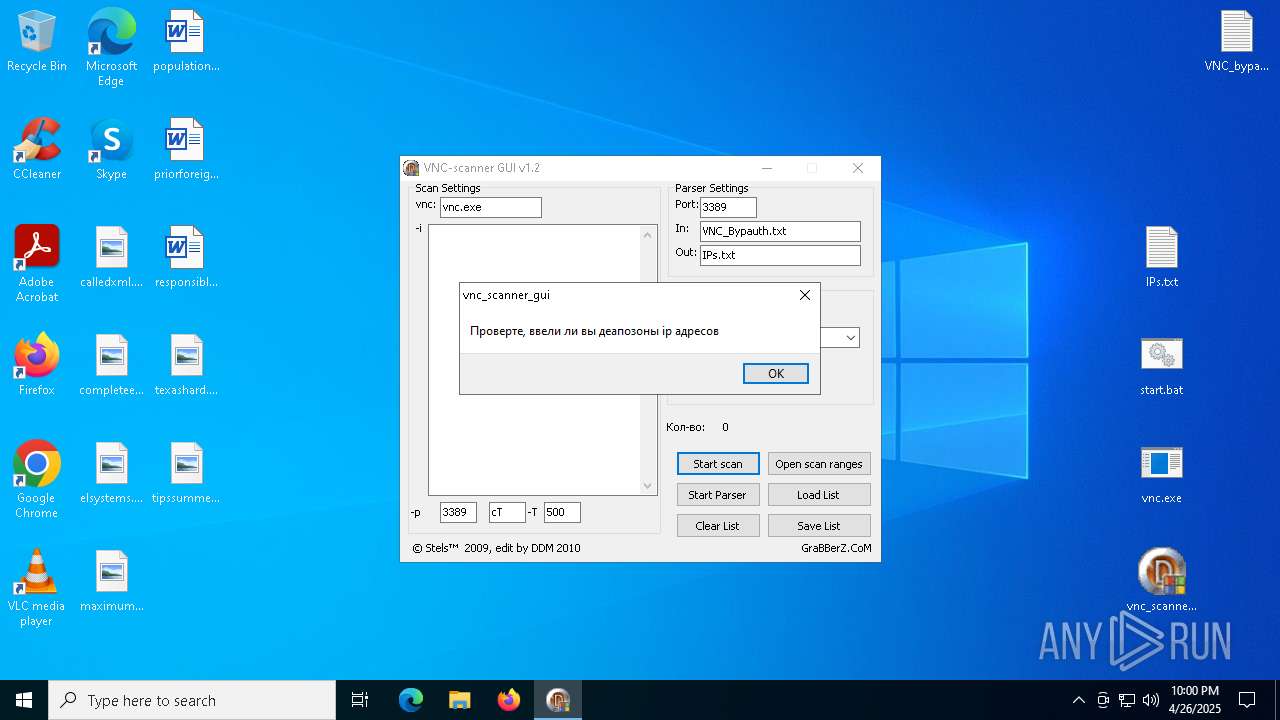Select the maximum image file
Viewport: 1280px width, 720px height.
pos(111,582)
